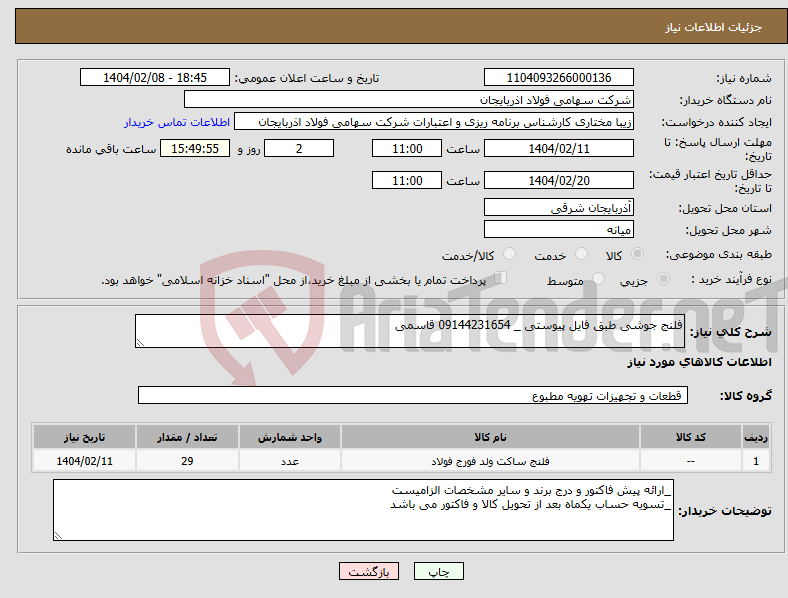Select the جزیی purchase type radio

point(663,279)
